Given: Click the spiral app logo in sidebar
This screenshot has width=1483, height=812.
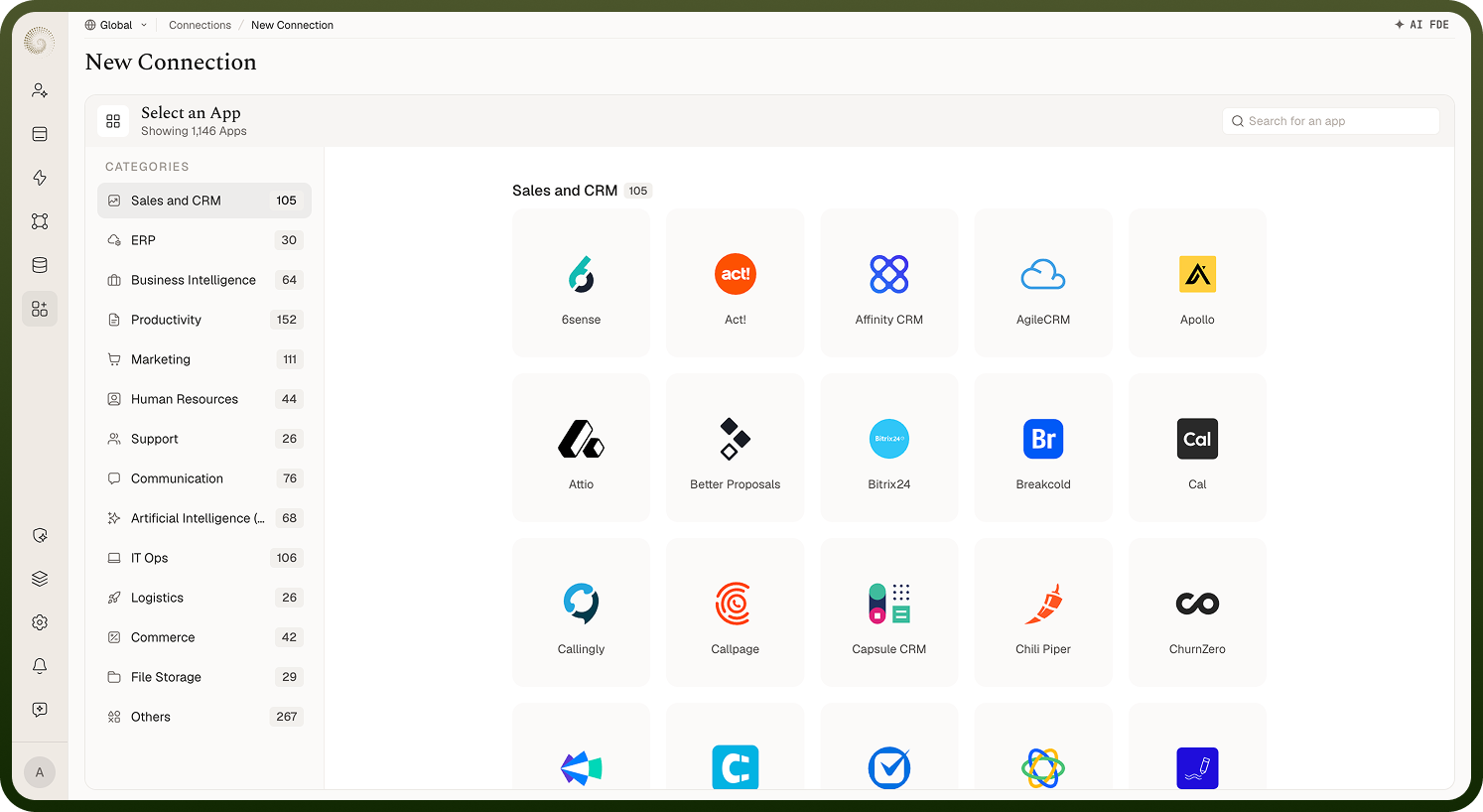Looking at the screenshot, I should (x=39, y=42).
